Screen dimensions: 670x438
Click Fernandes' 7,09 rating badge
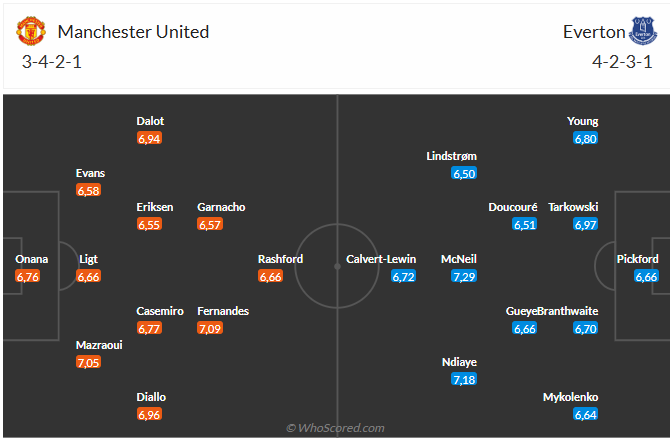point(210,327)
